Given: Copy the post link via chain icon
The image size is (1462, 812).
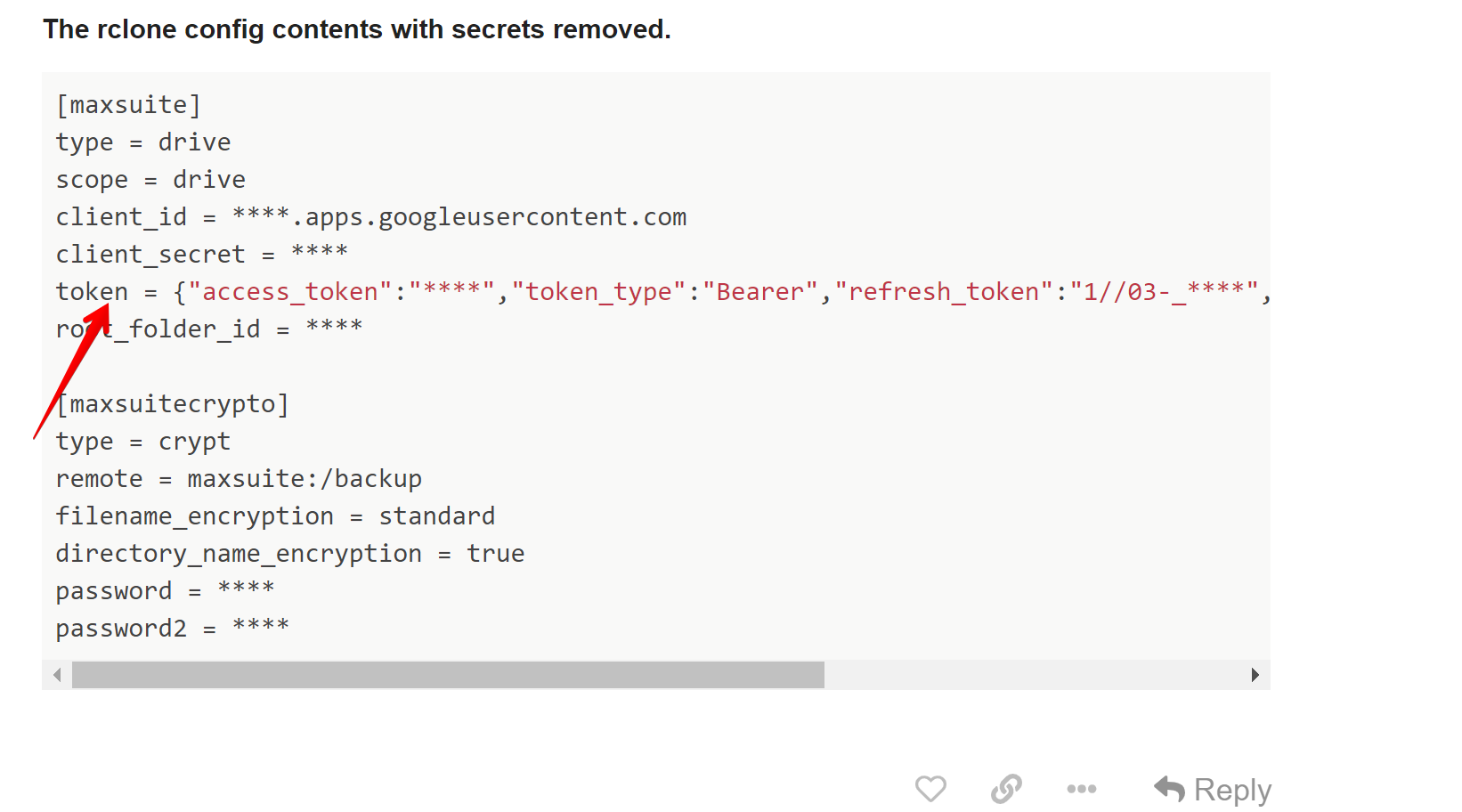Looking at the screenshot, I should (x=1006, y=789).
